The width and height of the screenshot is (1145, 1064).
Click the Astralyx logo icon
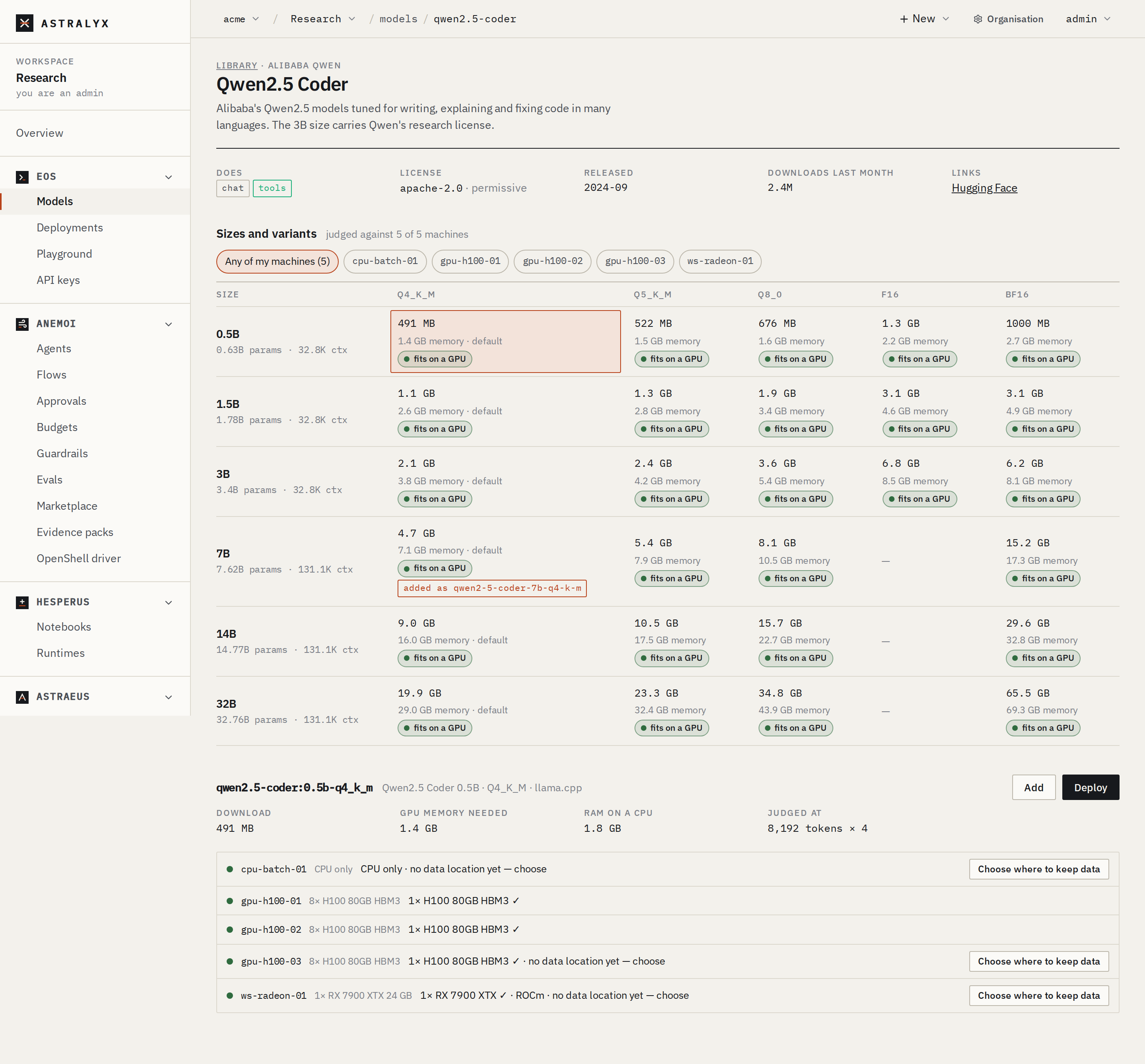coord(24,23)
